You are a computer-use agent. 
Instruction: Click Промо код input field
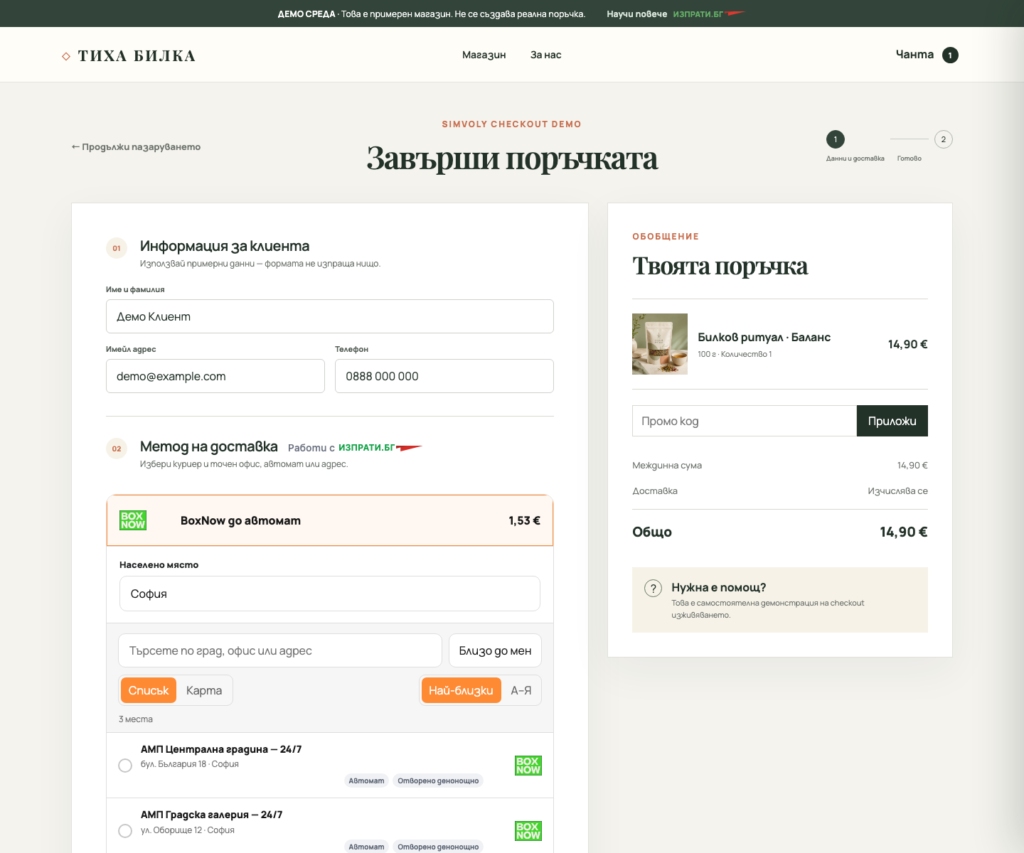click(x=744, y=421)
